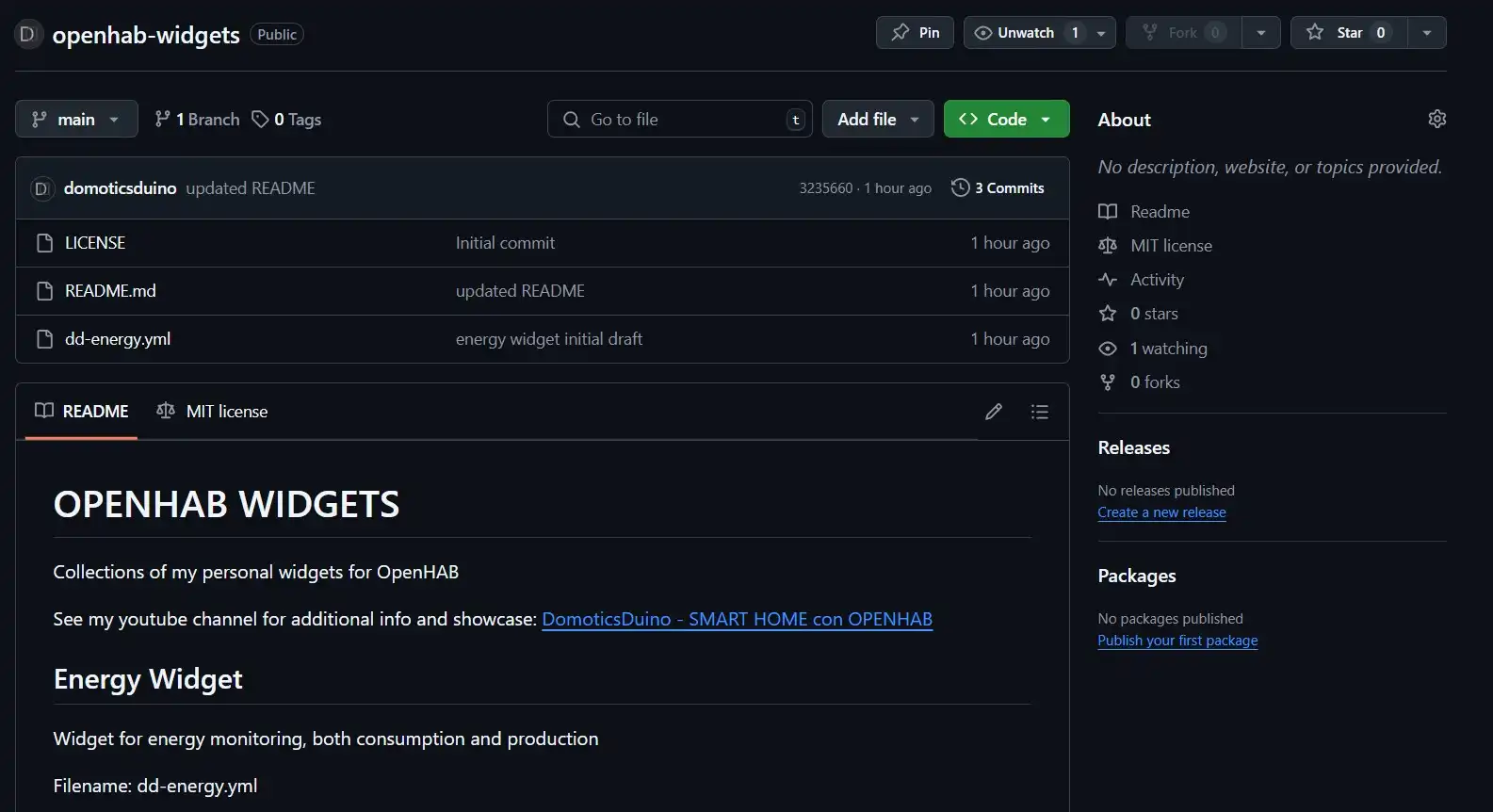This screenshot has height=812, width=1493.
Task: Open the green Code dropdown
Action: pyautogui.click(x=1006, y=120)
